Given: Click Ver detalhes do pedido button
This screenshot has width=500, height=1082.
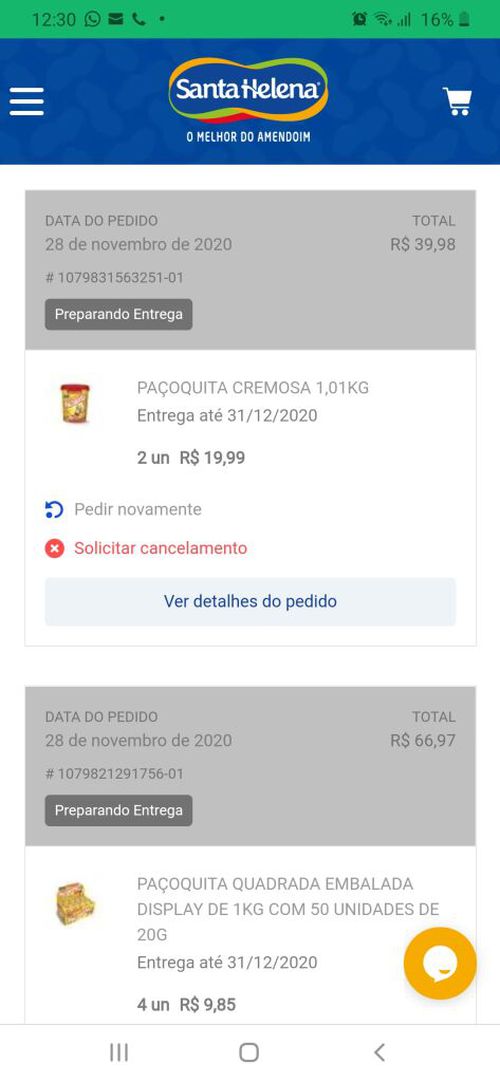Looking at the screenshot, I should click(x=250, y=602).
